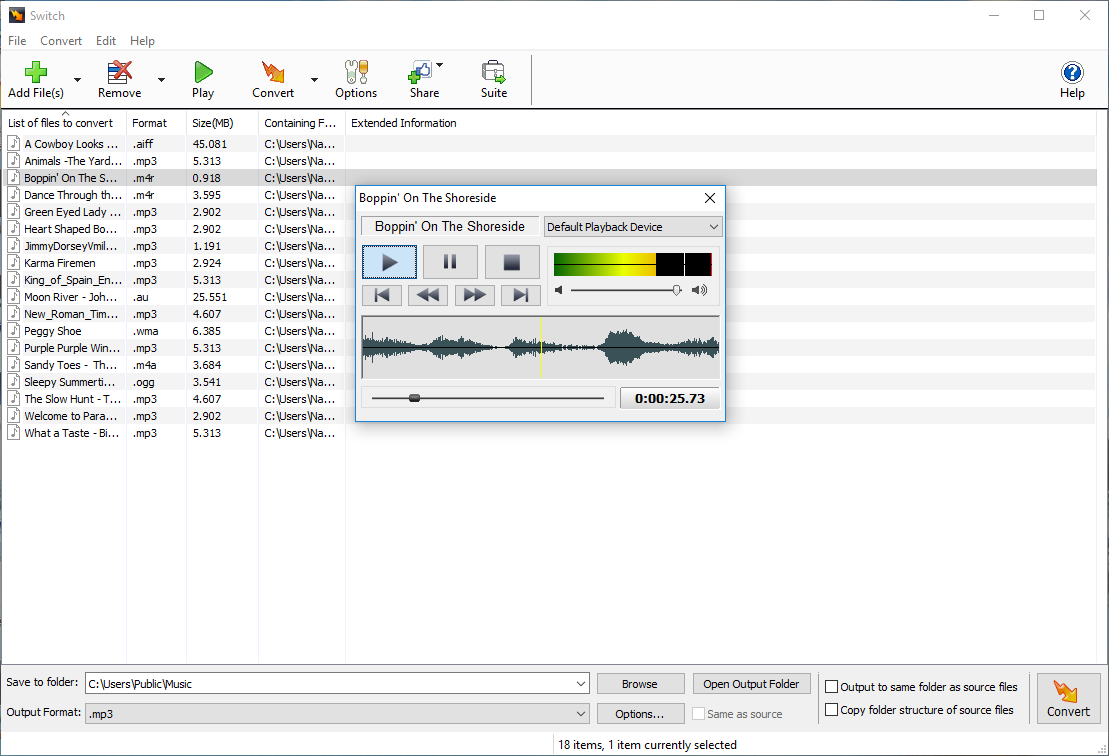The width and height of the screenshot is (1109, 756).
Task: Open the NCH Suite toolbar icon
Action: pos(493,71)
